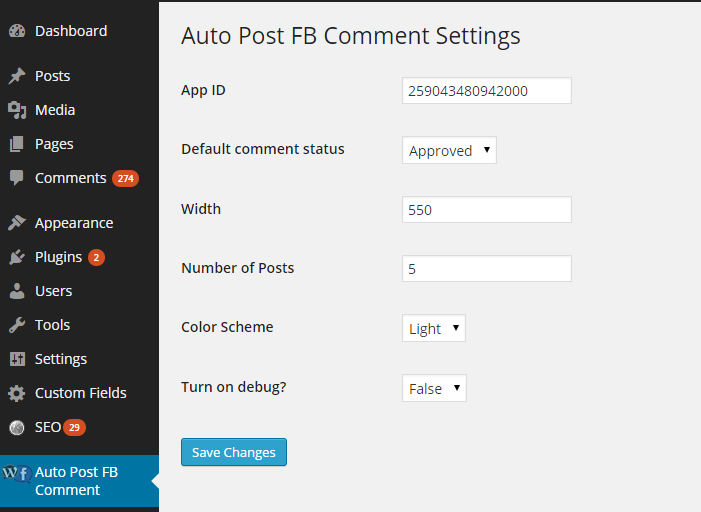Click the 274 pending comments badge
Screen dimensions: 701x512
[x=125, y=178]
